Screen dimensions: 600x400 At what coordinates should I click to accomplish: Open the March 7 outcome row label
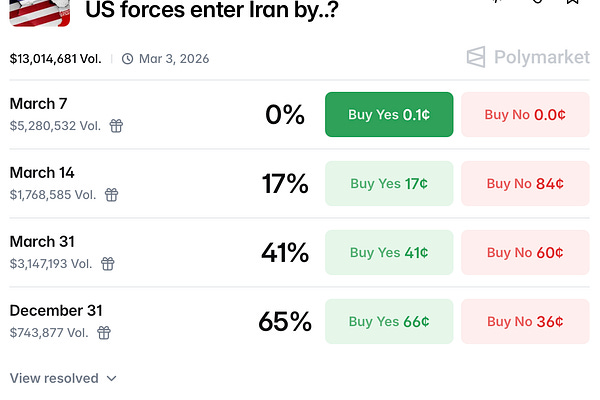pos(38,104)
